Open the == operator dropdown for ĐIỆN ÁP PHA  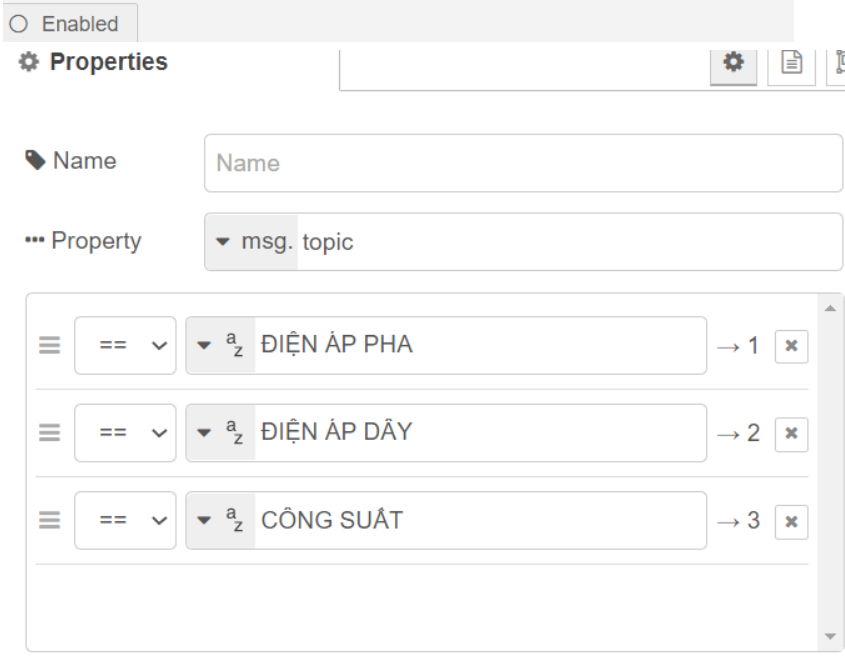click(x=125, y=346)
